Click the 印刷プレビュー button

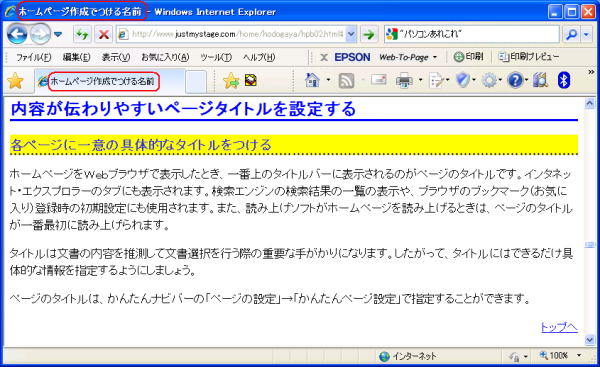coord(528,57)
